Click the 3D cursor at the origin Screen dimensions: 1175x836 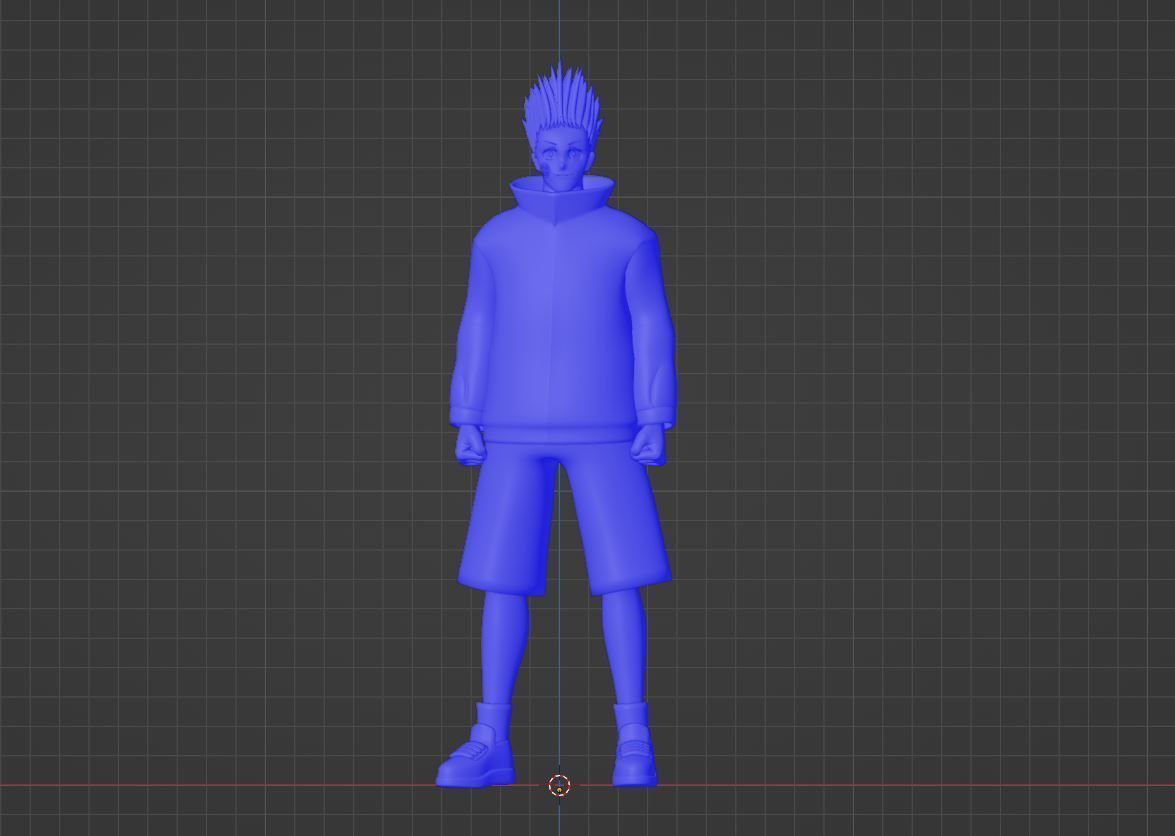pyautogui.click(x=559, y=786)
